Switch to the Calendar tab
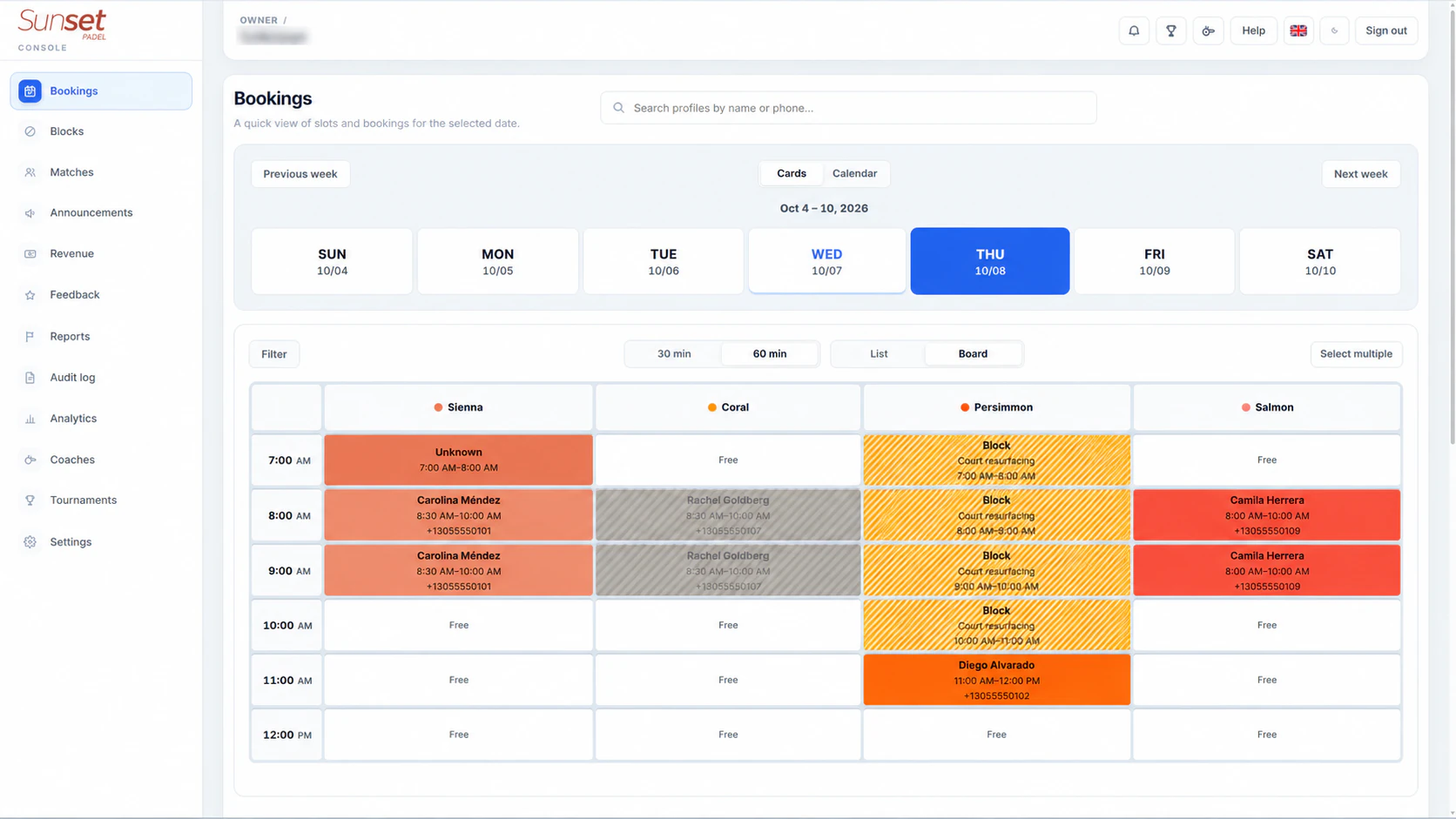Screen dimensions: 1456x819 [854, 173]
